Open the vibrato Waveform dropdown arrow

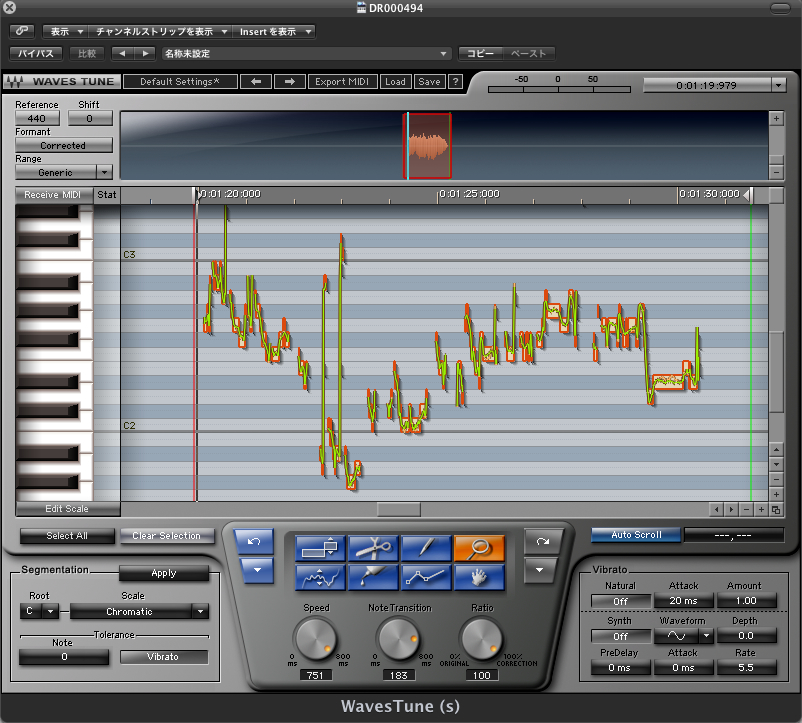(706, 636)
